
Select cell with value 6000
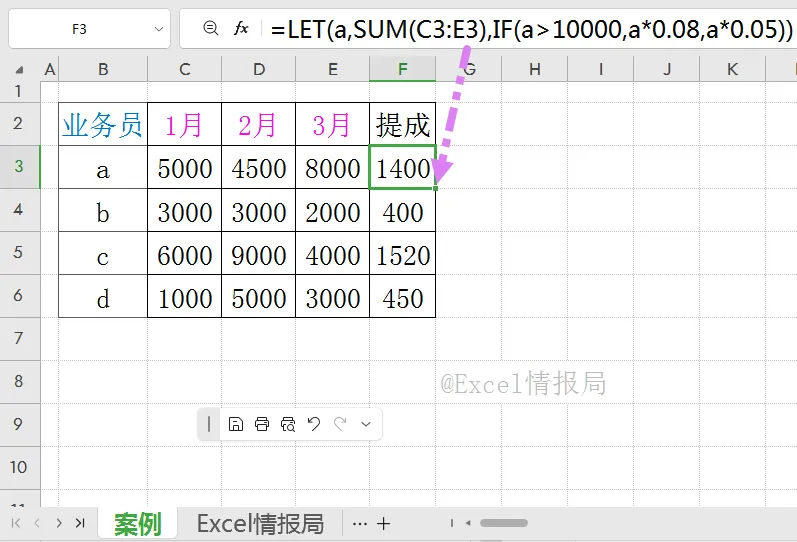185,254
